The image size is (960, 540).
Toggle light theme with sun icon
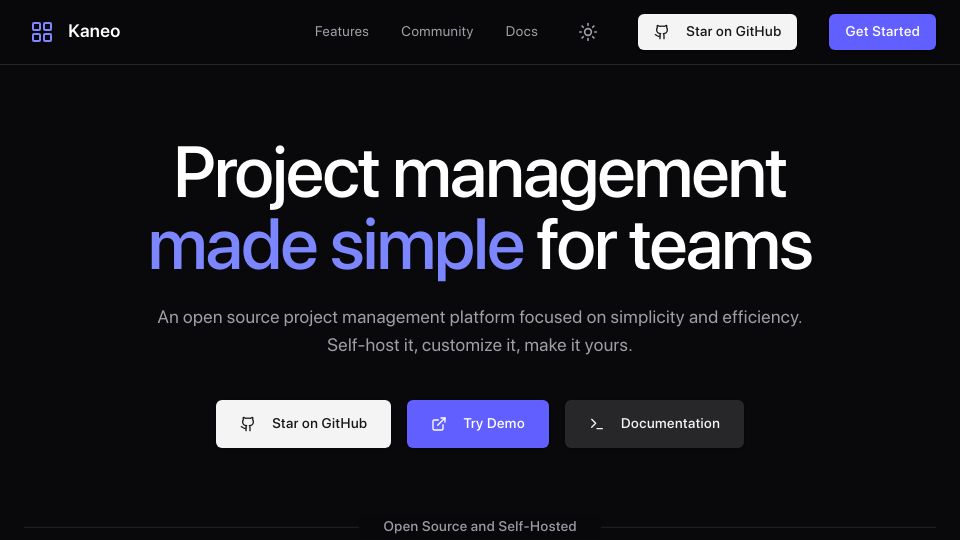tap(588, 32)
